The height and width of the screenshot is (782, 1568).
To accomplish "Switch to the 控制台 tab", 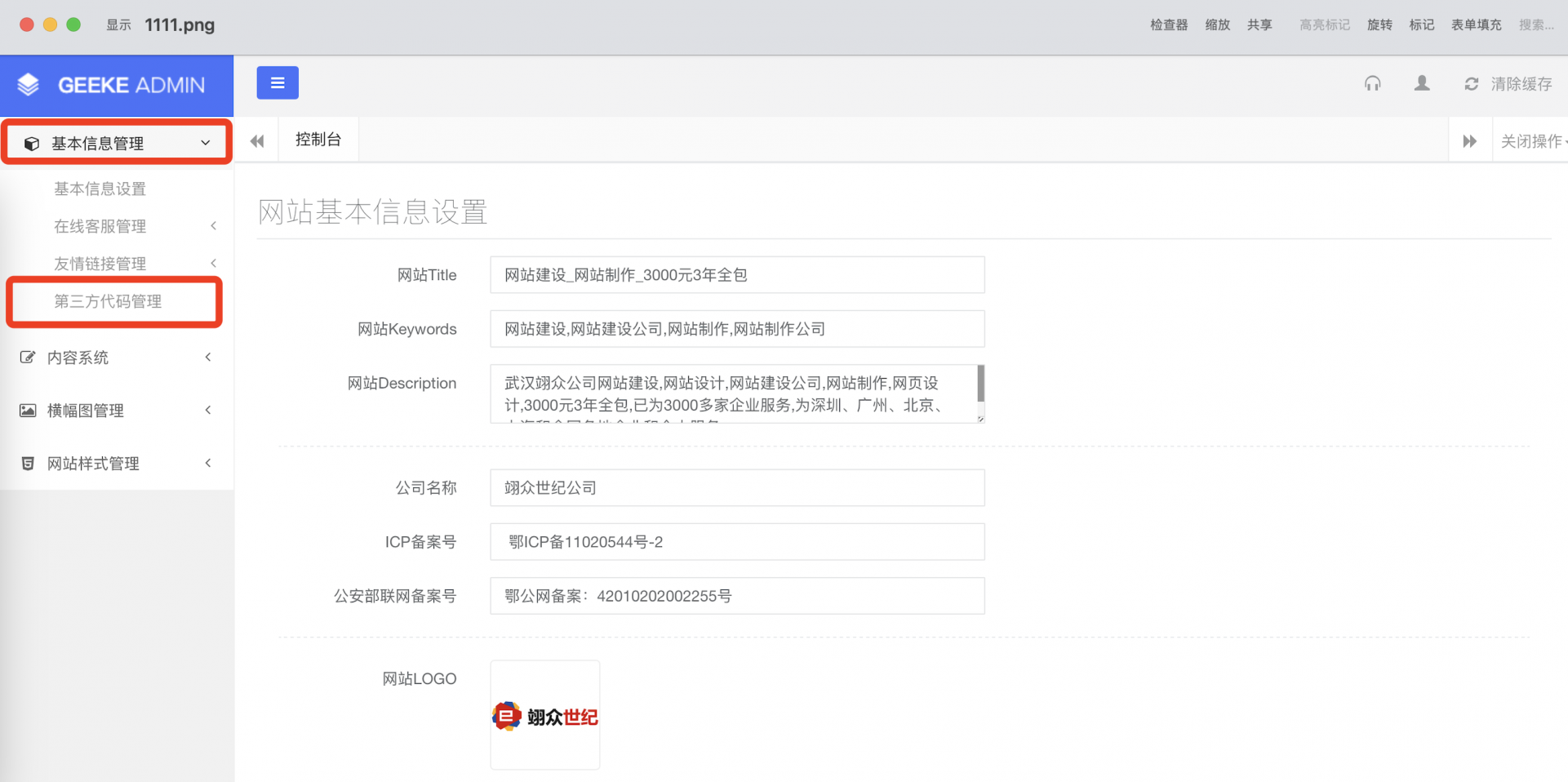I will [318, 140].
